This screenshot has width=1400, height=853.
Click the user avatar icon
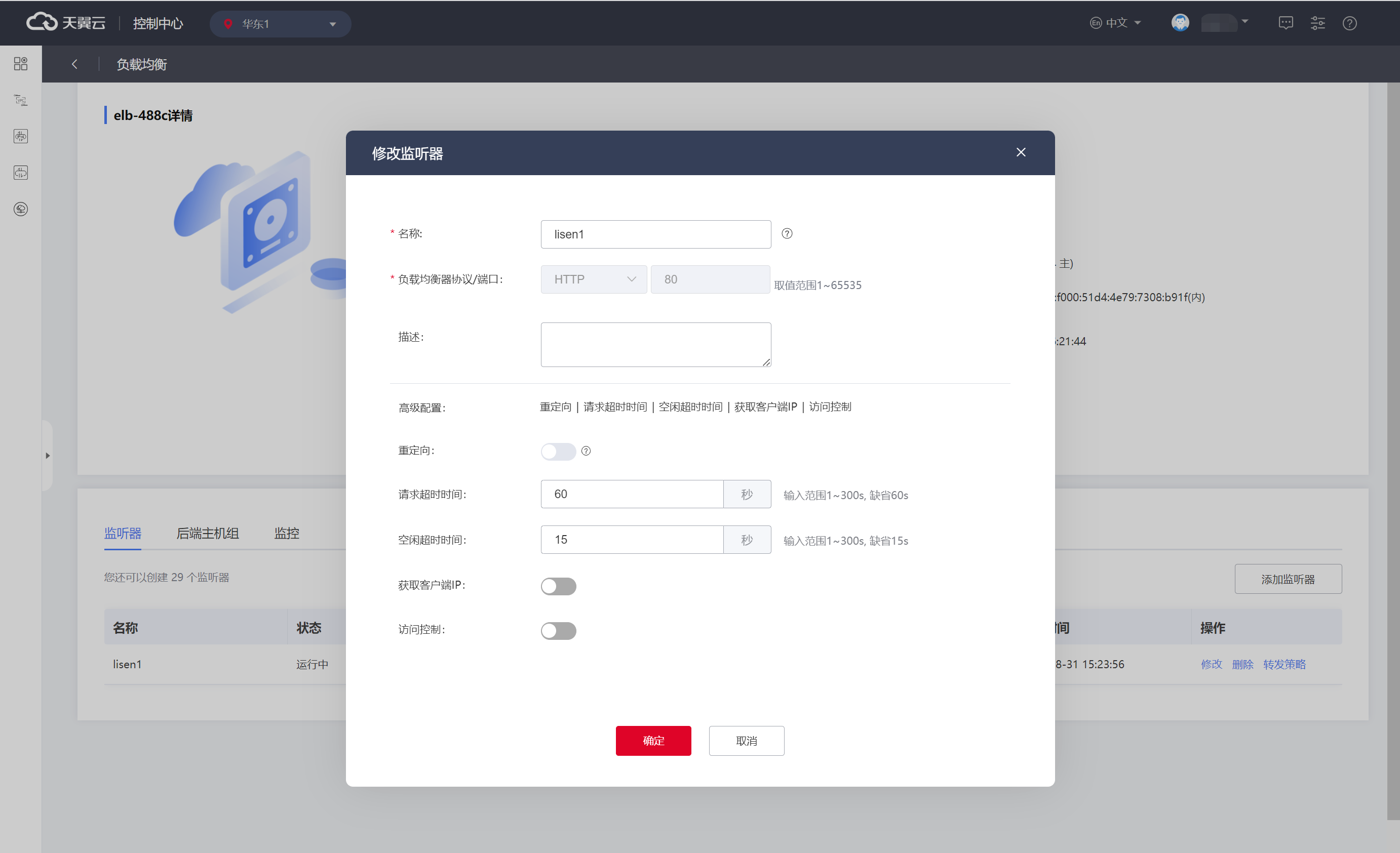pyautogui.click(x=1180, y=23)
